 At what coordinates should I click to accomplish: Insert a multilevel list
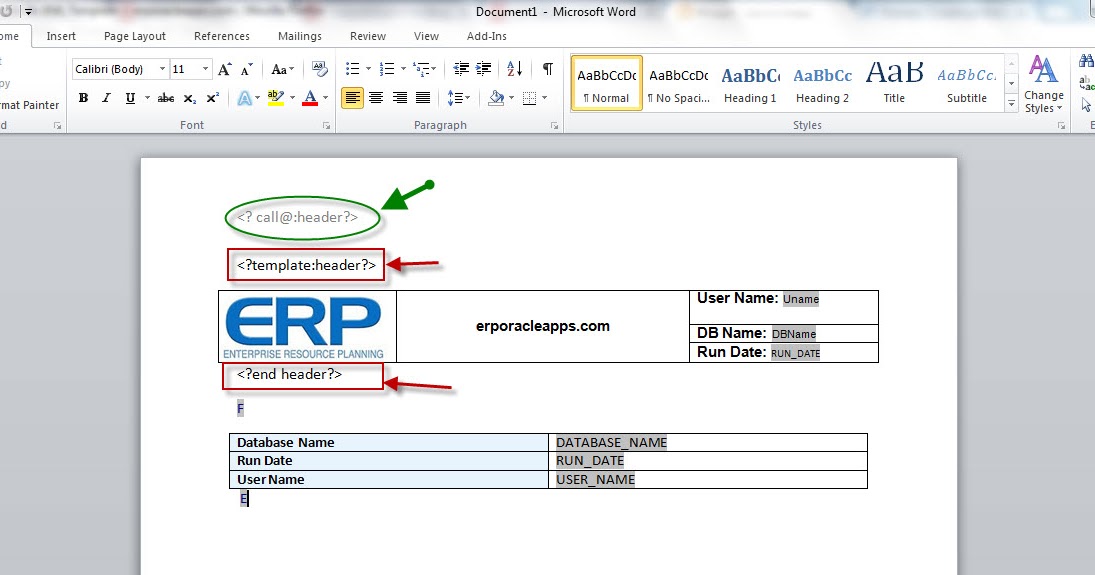click(x=420, y=69)
